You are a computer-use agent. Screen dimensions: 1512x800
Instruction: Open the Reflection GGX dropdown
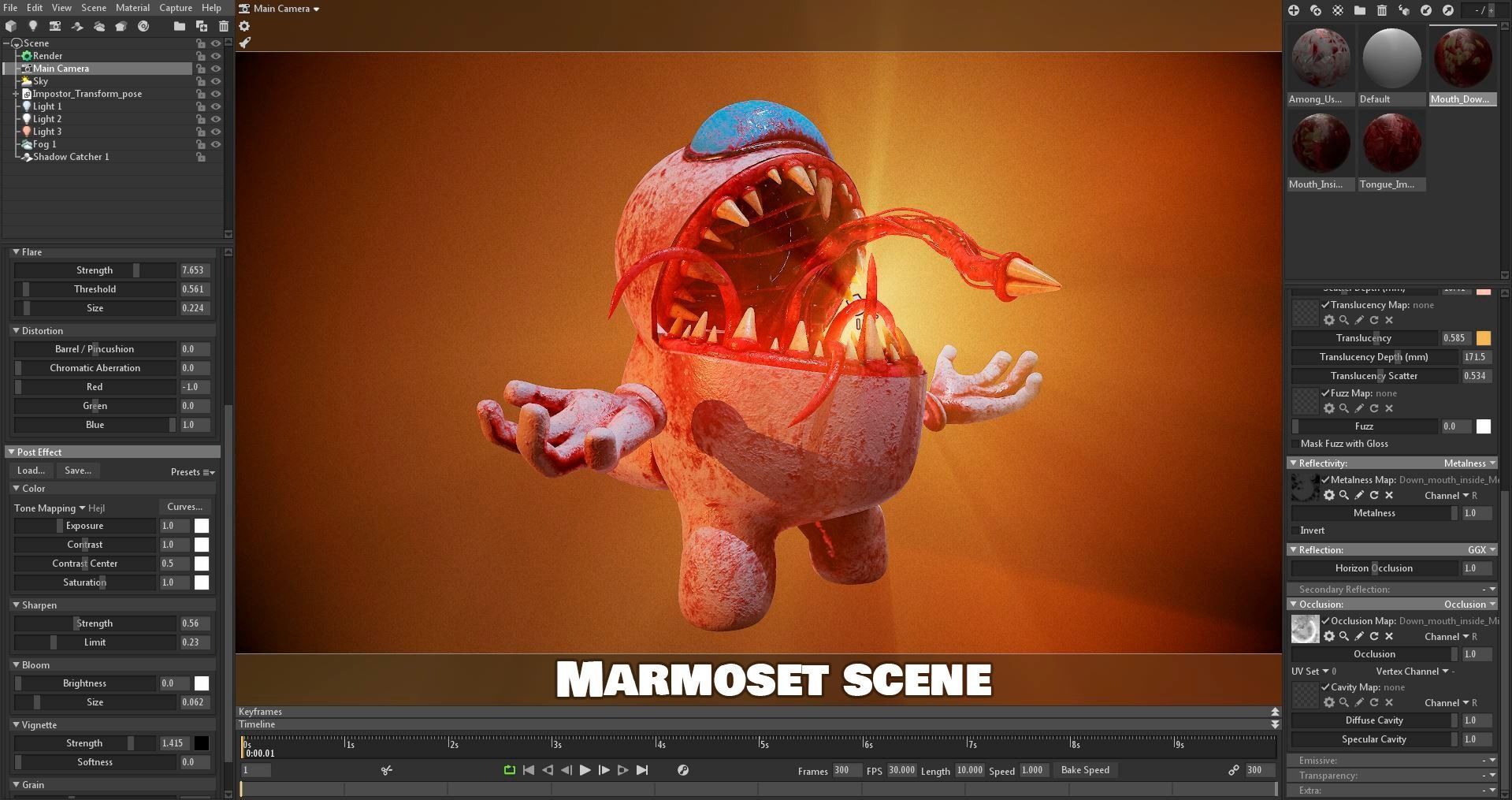1481,550
